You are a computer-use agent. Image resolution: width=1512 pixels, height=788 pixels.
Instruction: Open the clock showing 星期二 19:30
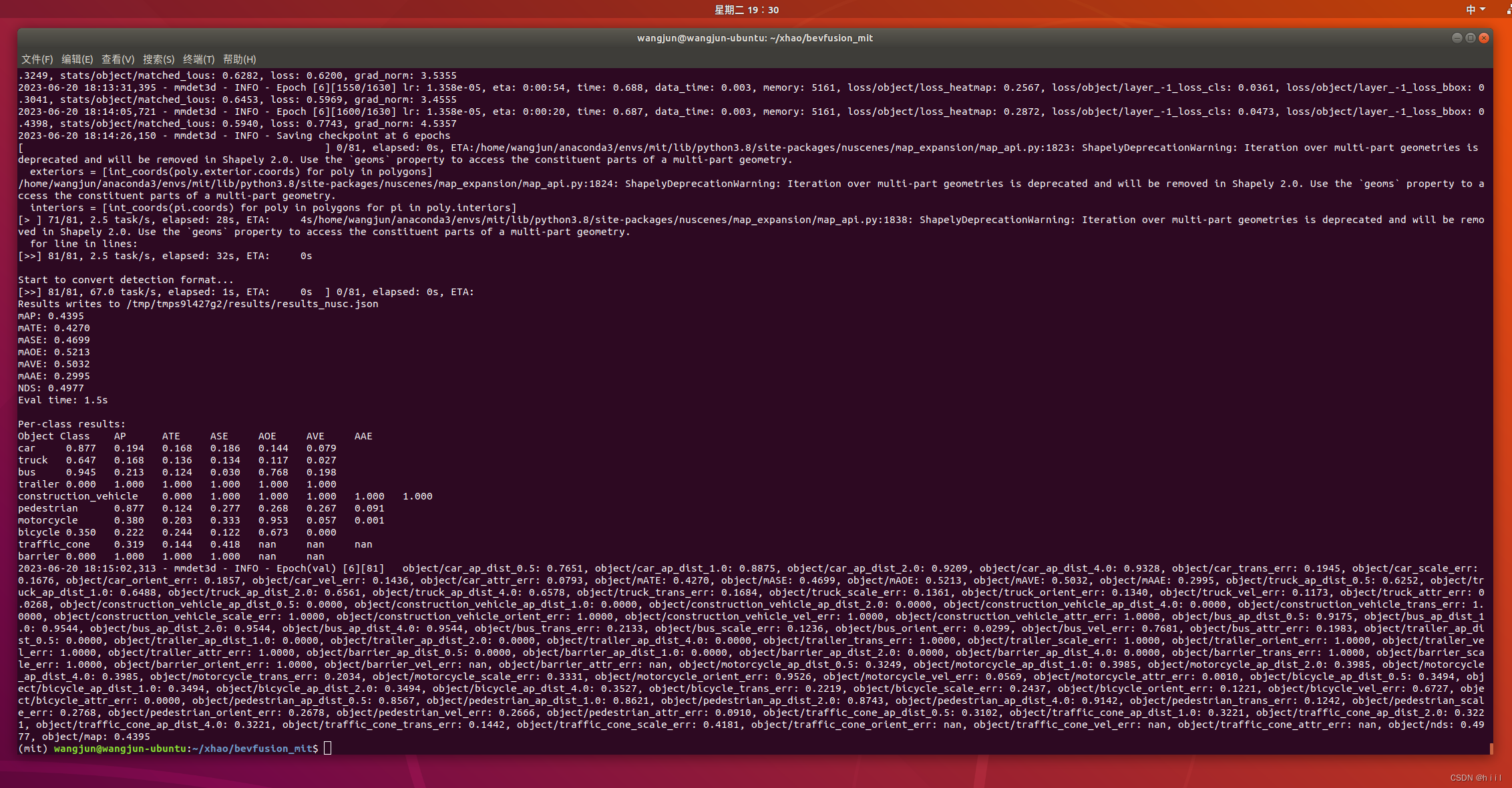click(x=746, y=9)
